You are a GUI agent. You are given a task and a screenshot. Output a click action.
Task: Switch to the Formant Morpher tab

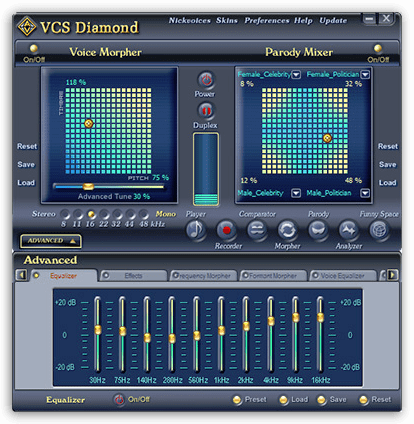point(273,276)
